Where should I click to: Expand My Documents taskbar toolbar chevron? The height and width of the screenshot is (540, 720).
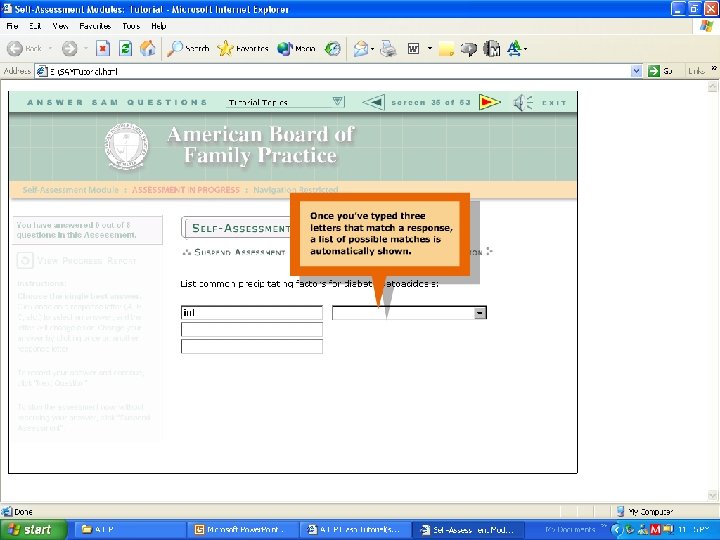tap(603, 527)
